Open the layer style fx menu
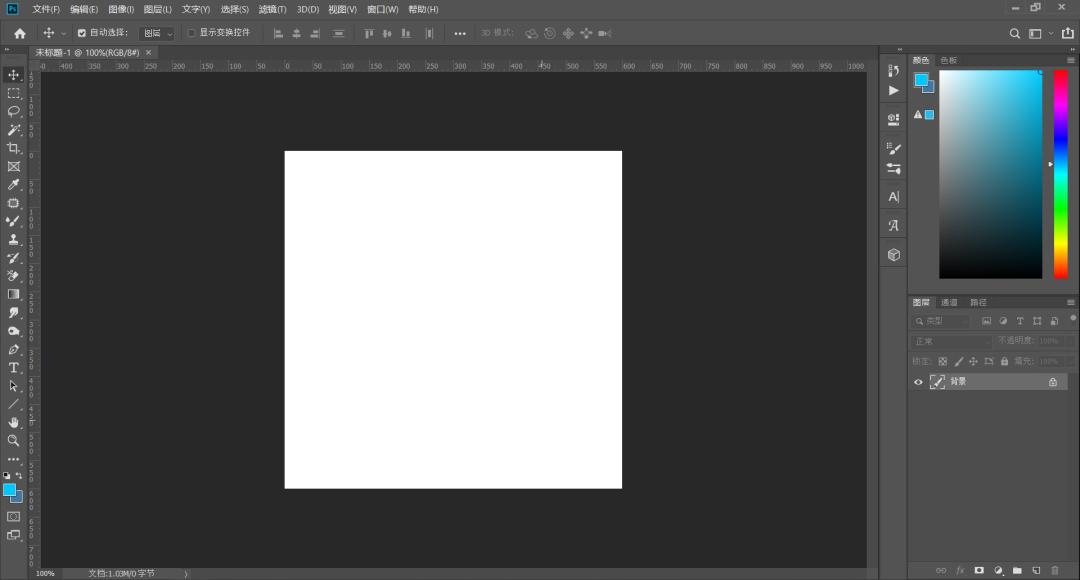The image size is (1080, 580). coord(960,570)
